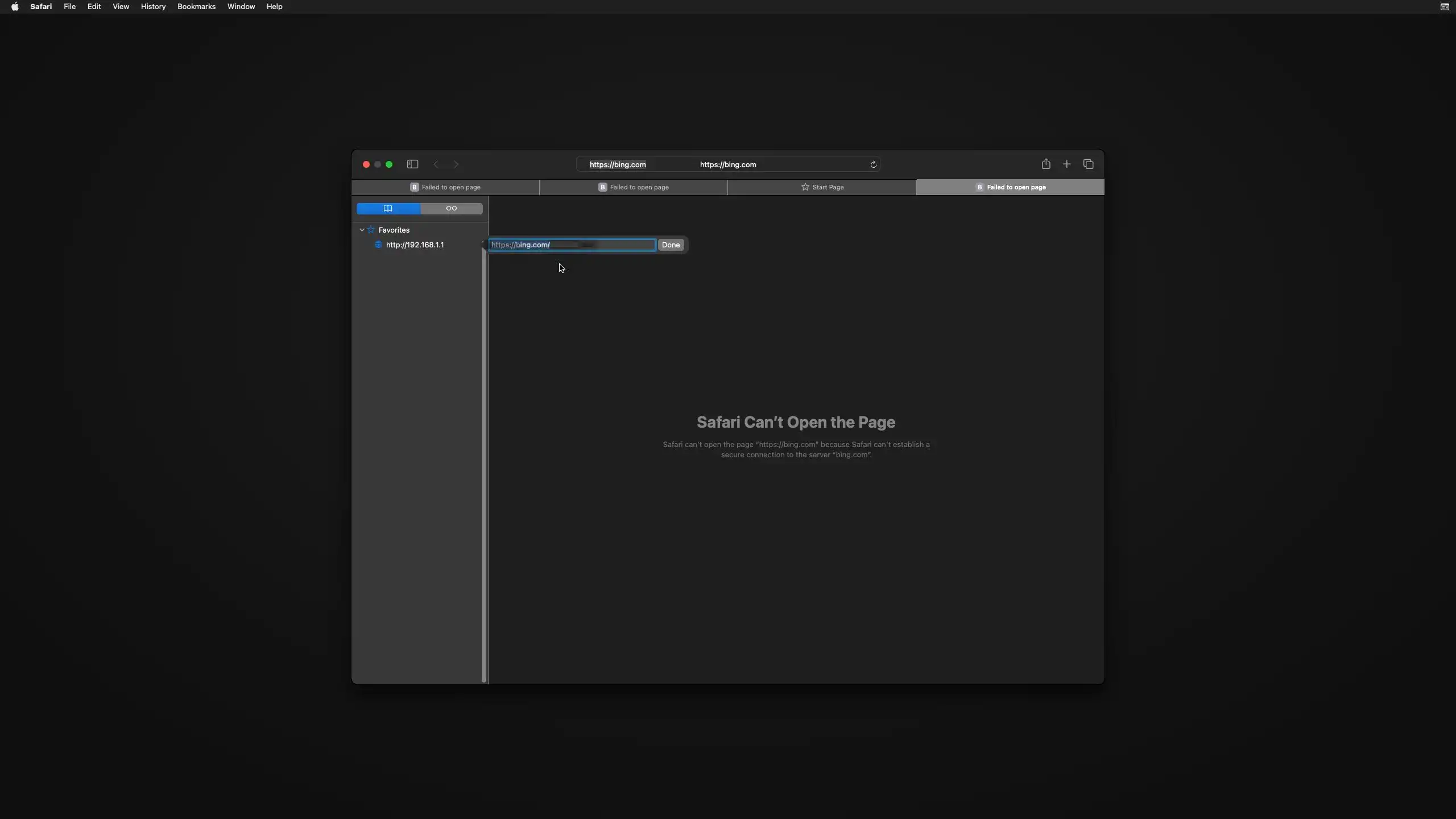Click the address bar showing bing.com
This screenshot has width=1456, height=819.
pos(727,164)
